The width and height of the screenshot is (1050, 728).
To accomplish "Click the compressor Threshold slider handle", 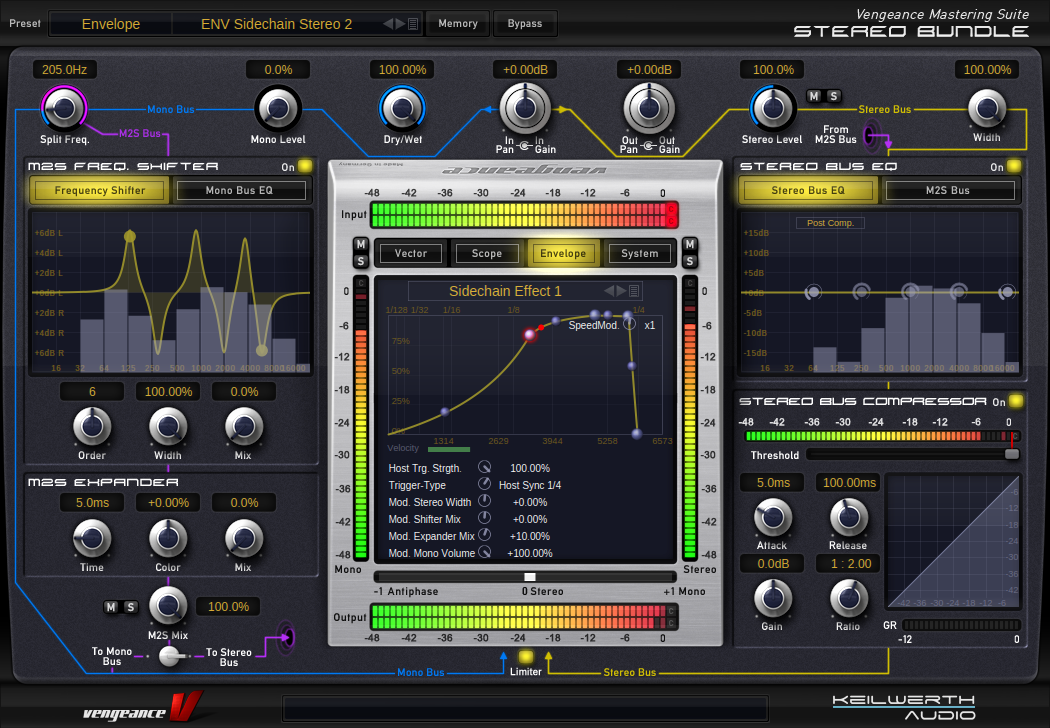I will point(1012,454).
